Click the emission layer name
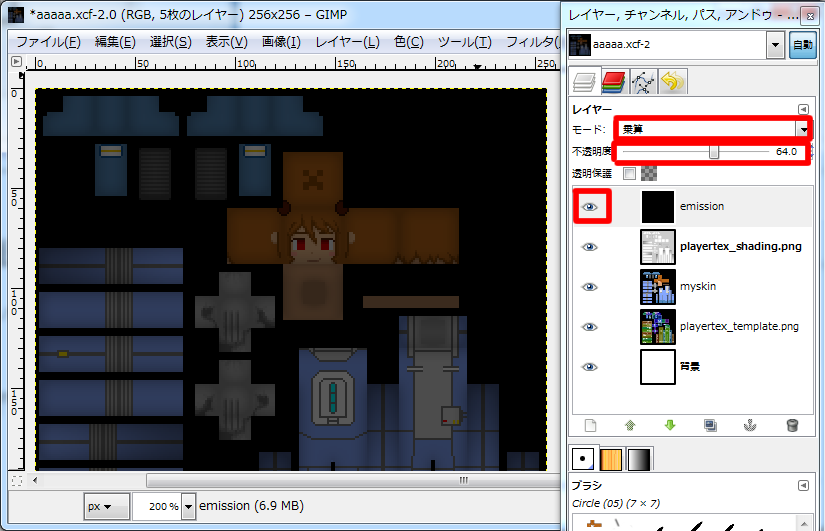Screen dimensions: 825x531 [702, 206]
